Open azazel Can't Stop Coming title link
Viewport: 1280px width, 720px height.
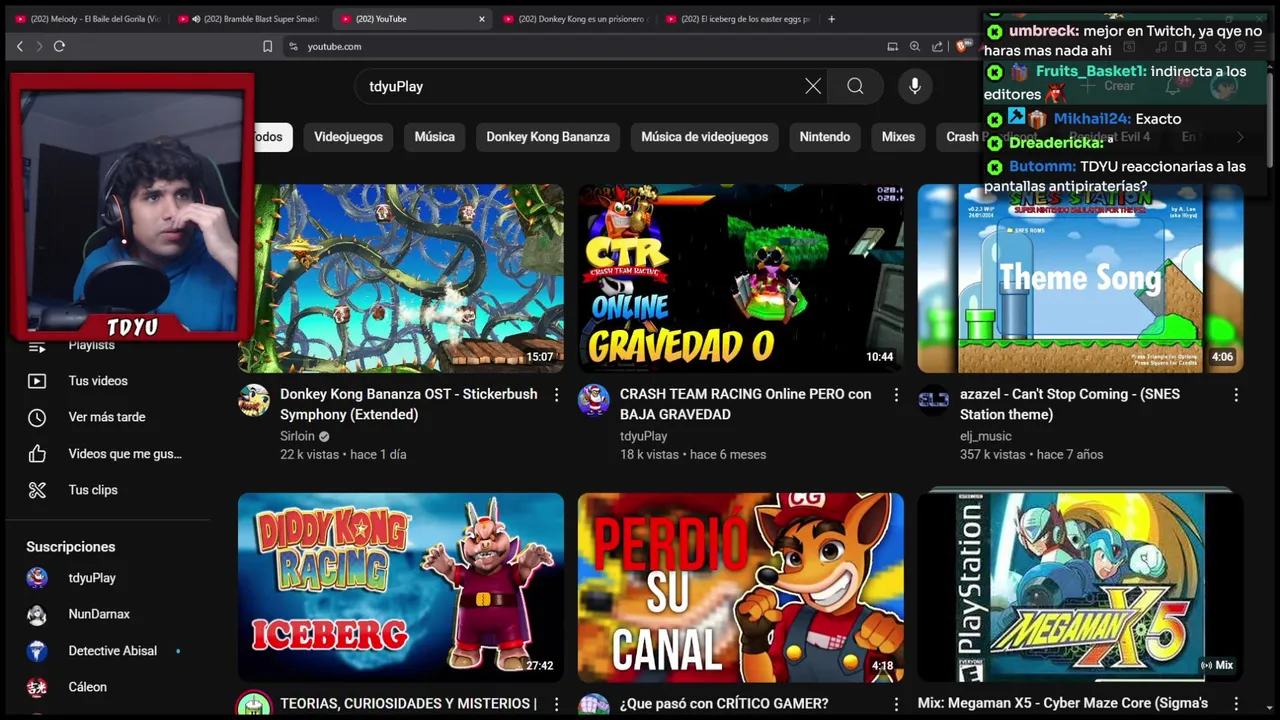pyautogui.click(x=1070, y=404)
